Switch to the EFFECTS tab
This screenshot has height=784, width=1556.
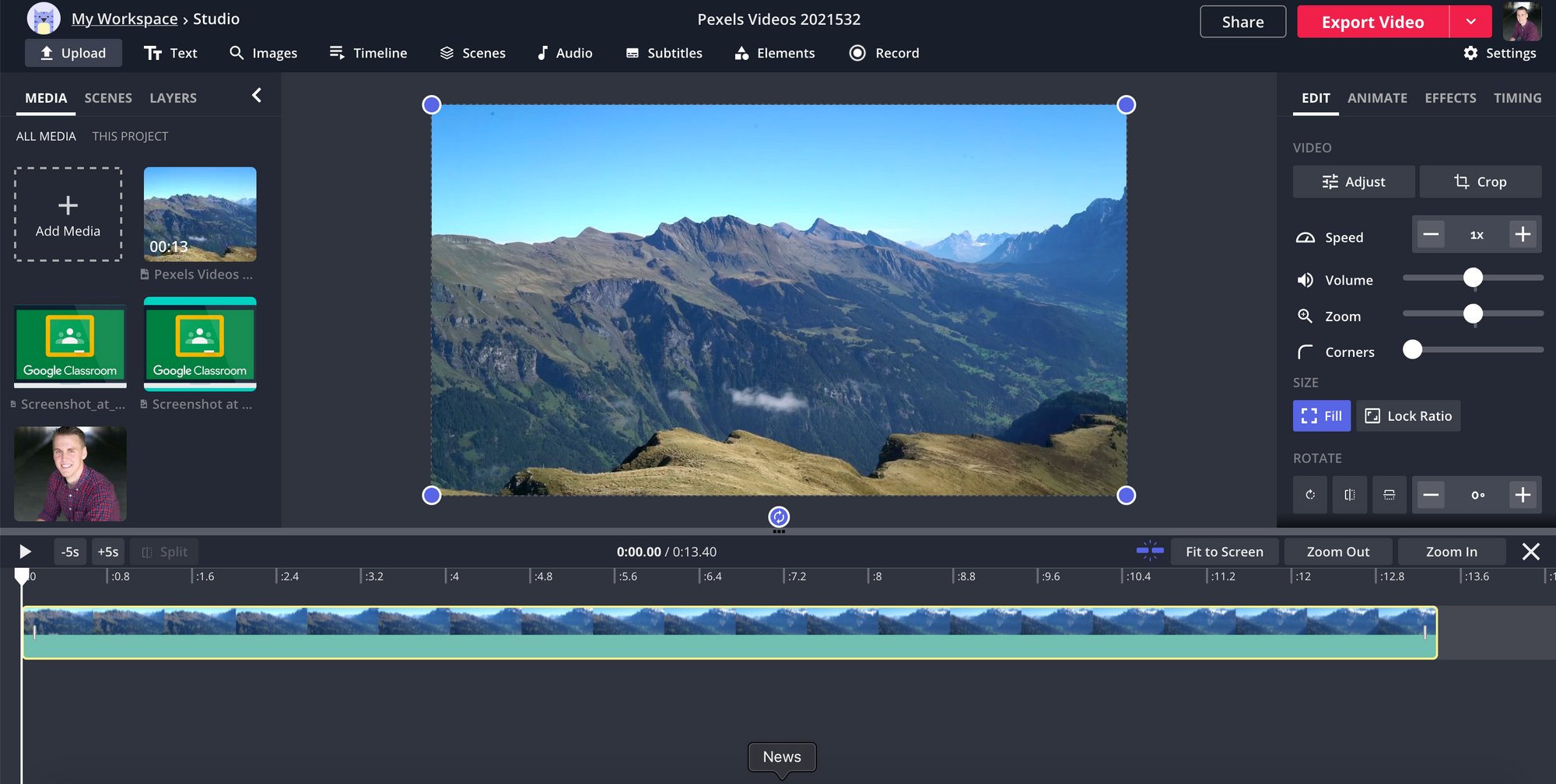pyautogui.click(x=1450, y=98)
